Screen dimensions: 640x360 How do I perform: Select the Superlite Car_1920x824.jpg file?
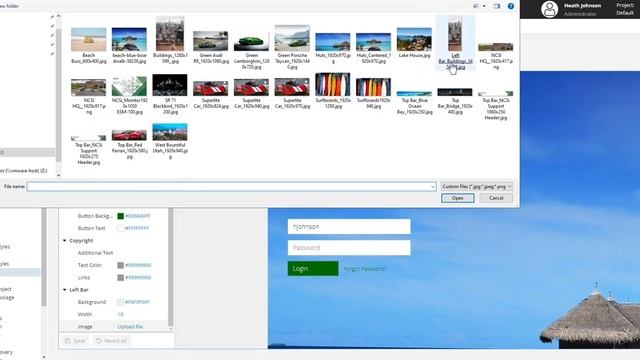coord(211,94)
